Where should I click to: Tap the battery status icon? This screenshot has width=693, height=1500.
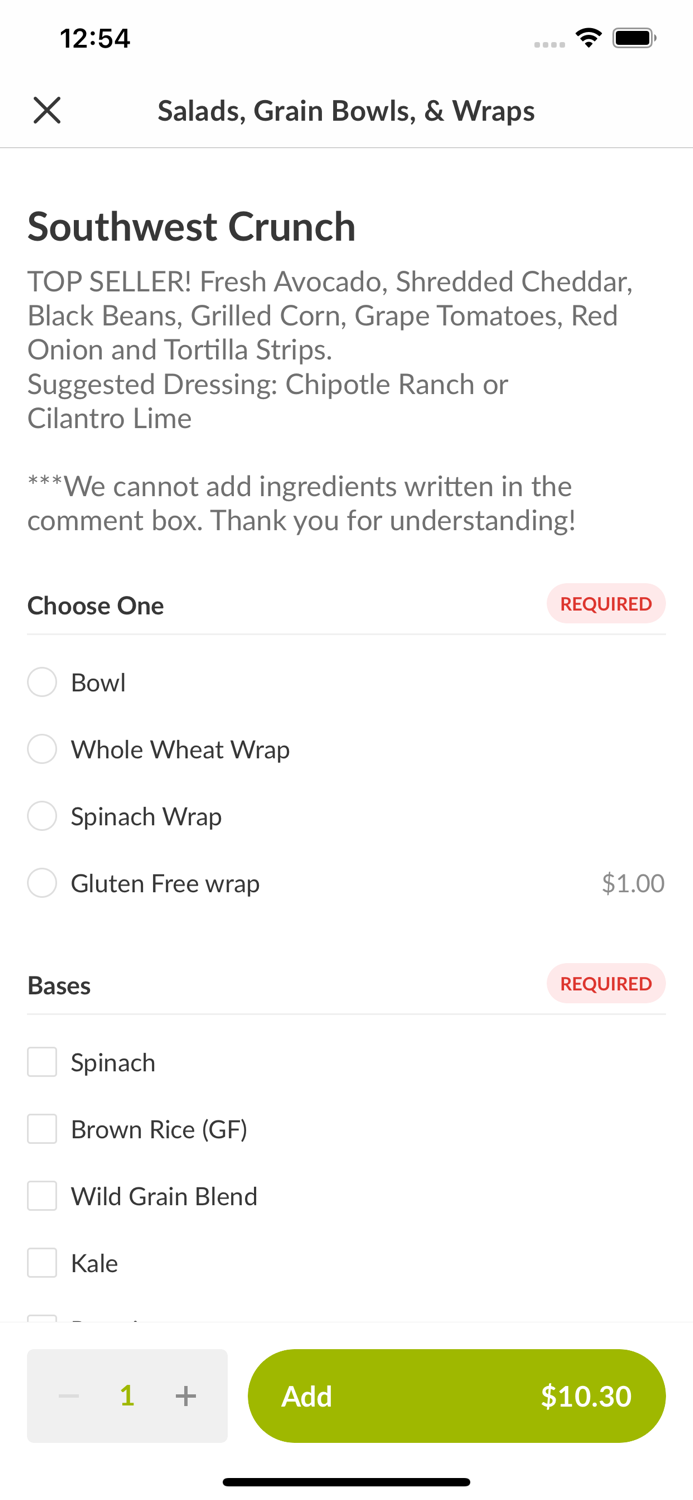634,38
